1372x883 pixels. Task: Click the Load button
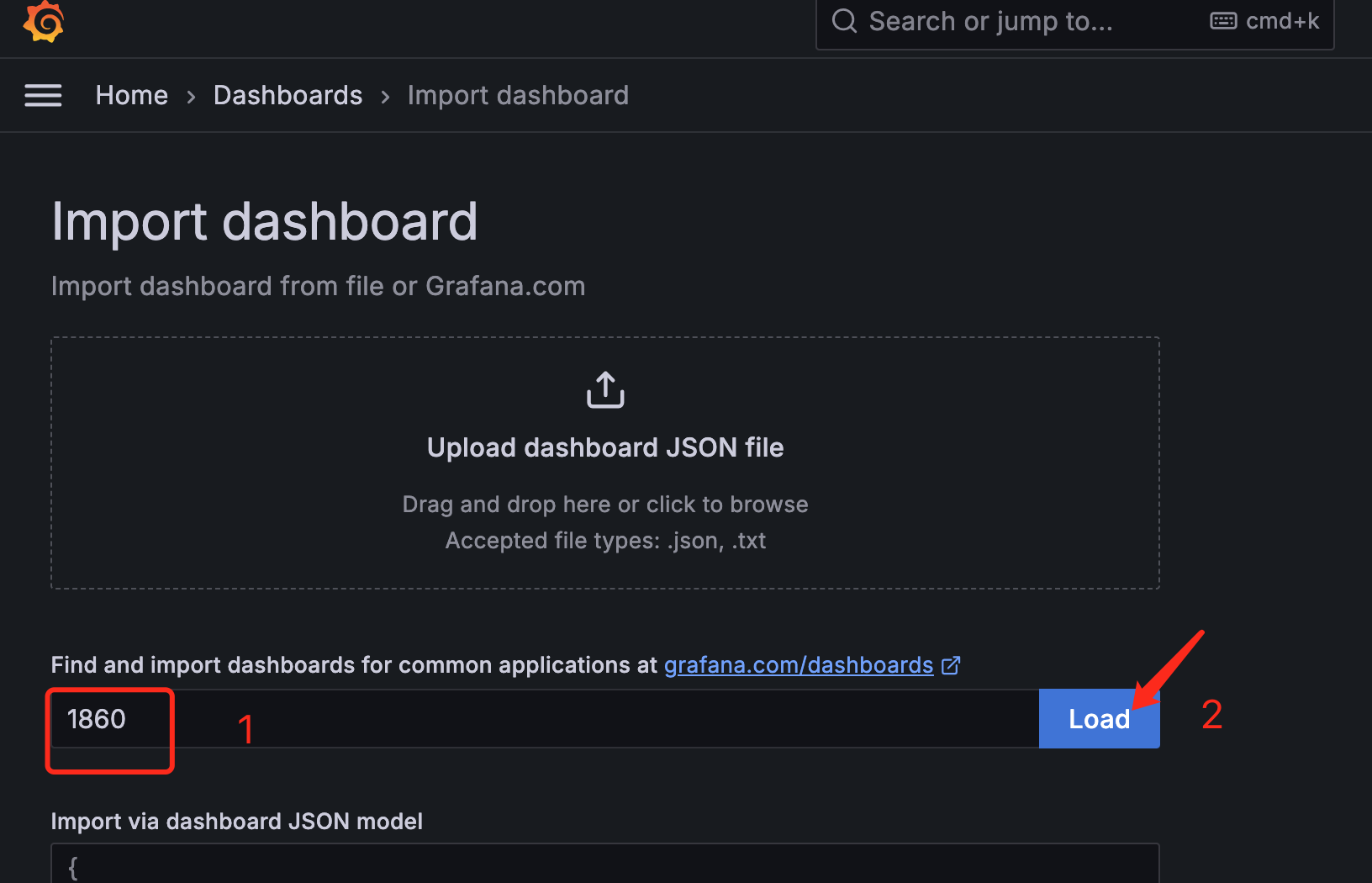tap(1100, 719)
